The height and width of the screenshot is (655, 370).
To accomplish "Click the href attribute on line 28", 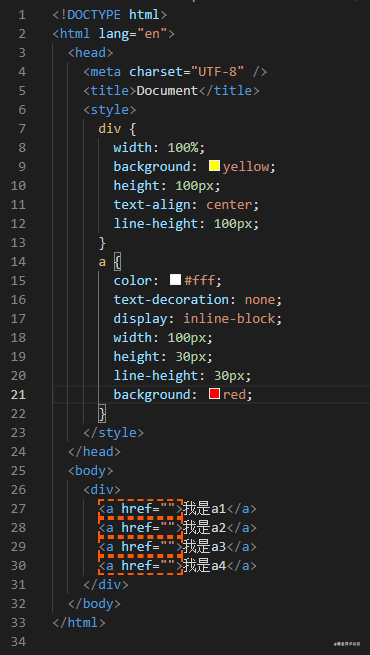I will [x=137, y=528].
